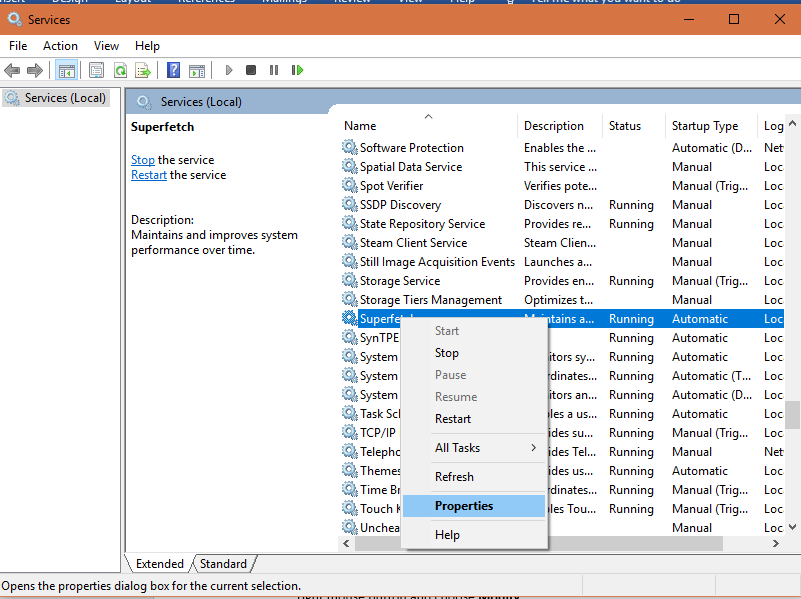Open the View menu

(106, 46)
